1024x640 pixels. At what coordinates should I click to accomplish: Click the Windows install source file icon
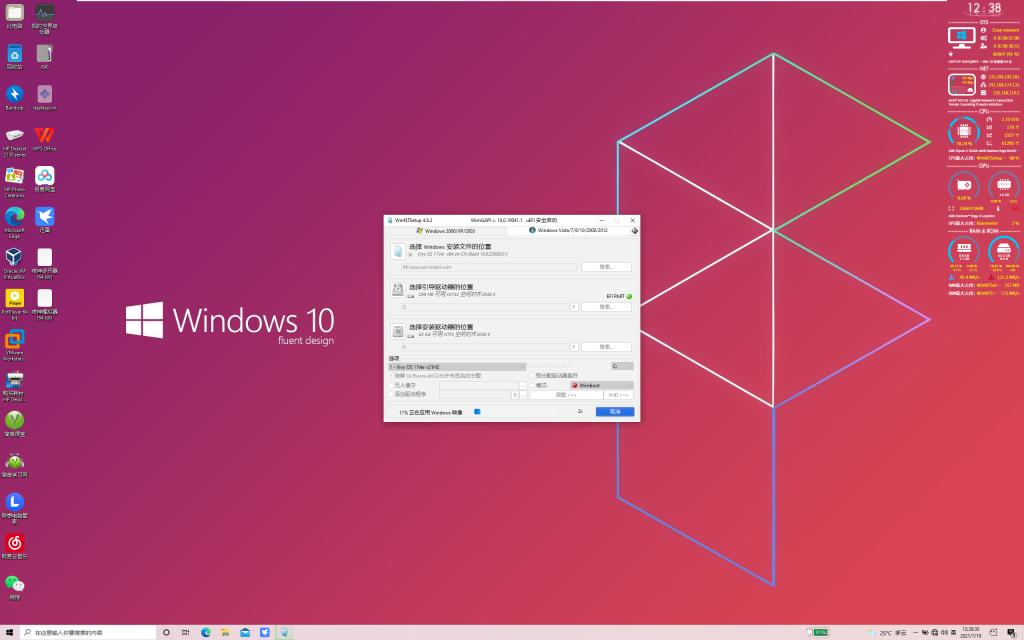[x=397, y=251]
